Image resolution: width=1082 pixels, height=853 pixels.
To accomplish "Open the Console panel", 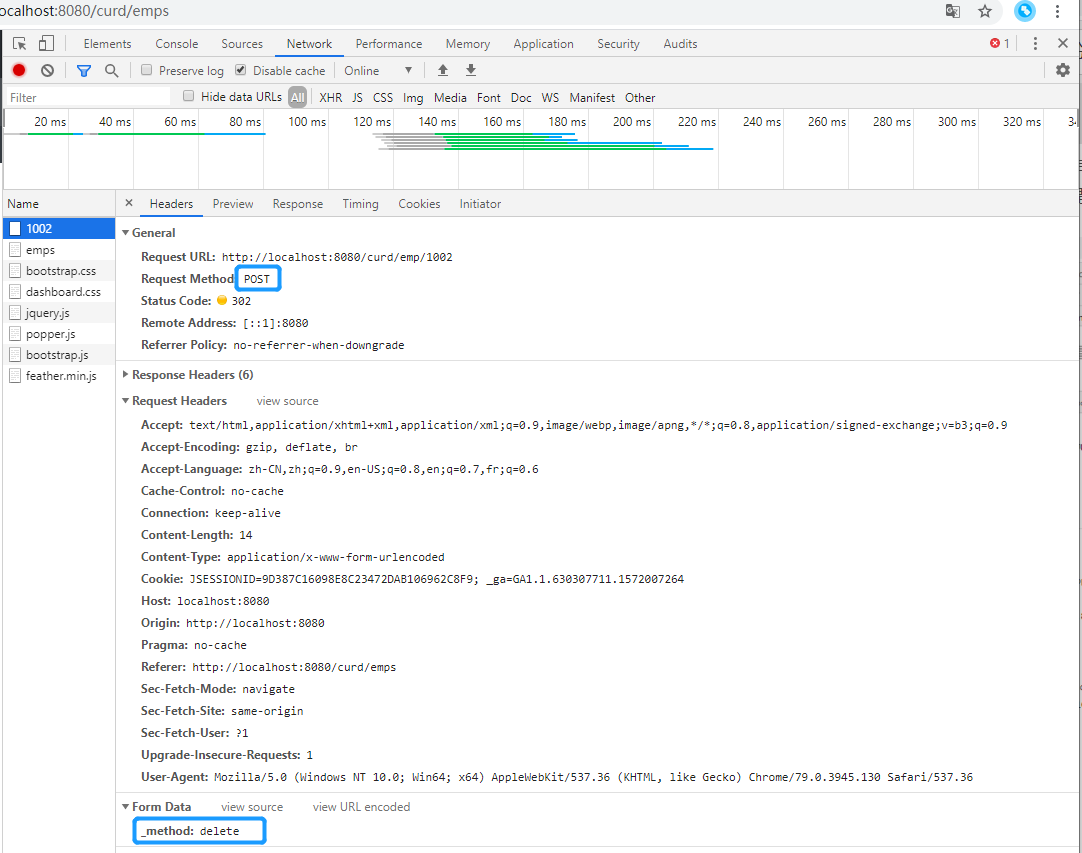I will [176, 43].
